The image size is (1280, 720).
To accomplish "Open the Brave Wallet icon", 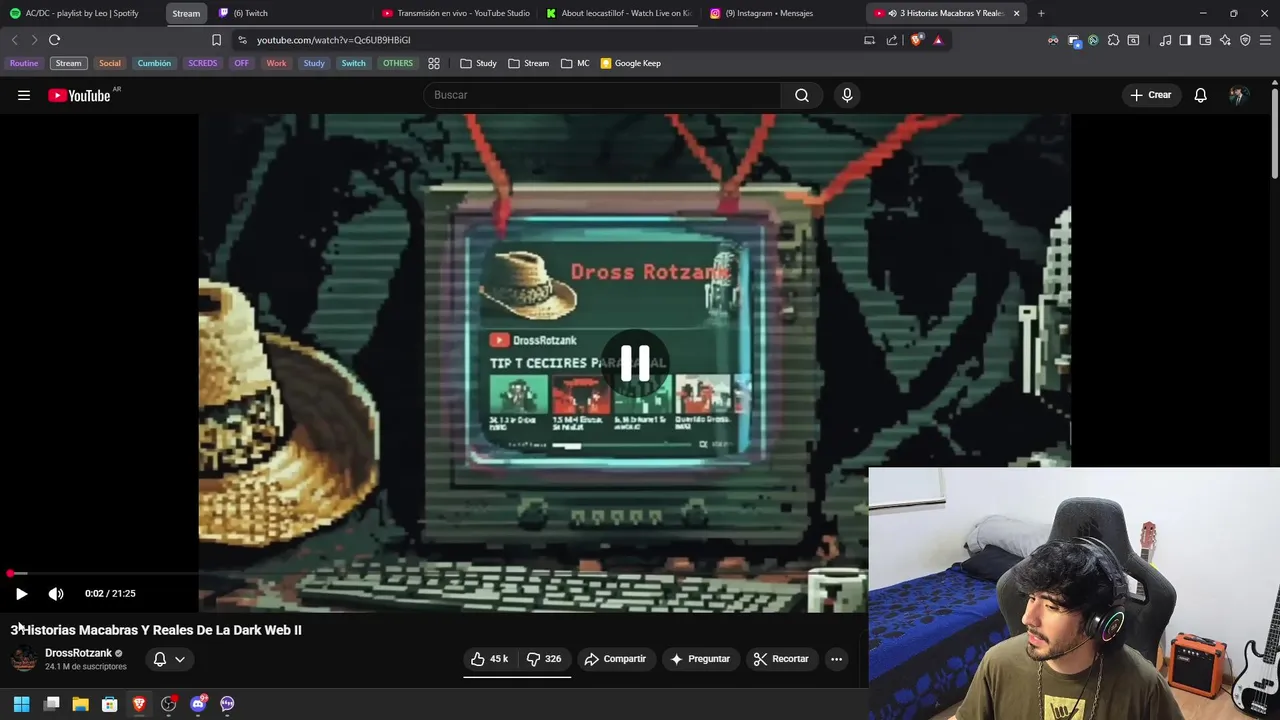I will coord(1205,40).
